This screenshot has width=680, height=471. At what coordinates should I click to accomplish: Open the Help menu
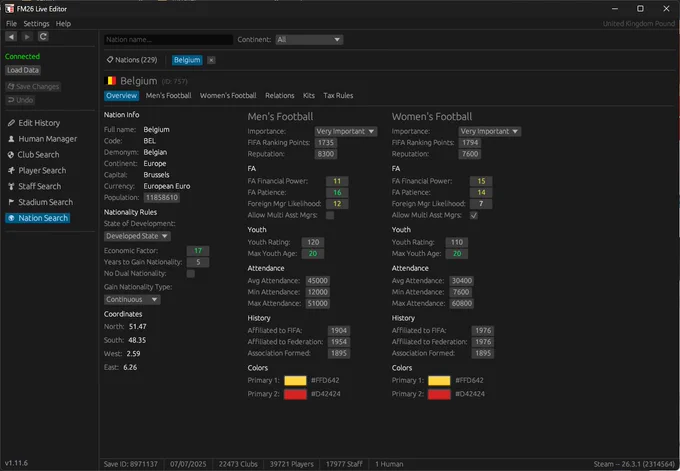63,24
